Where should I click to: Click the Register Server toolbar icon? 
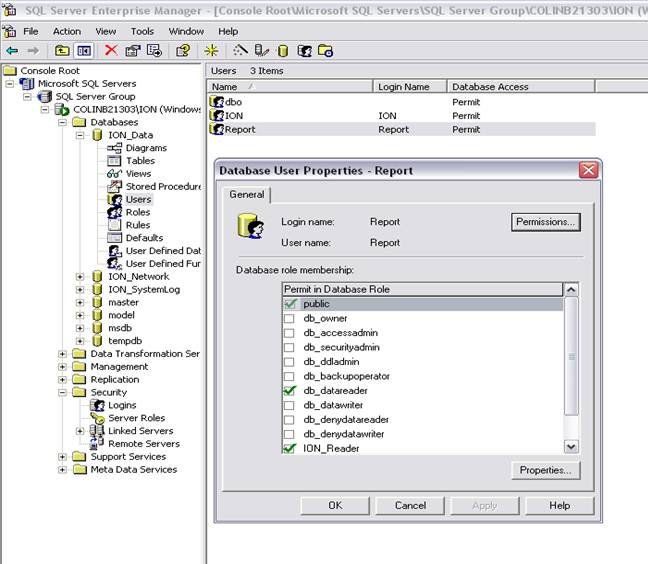point(261,51)
